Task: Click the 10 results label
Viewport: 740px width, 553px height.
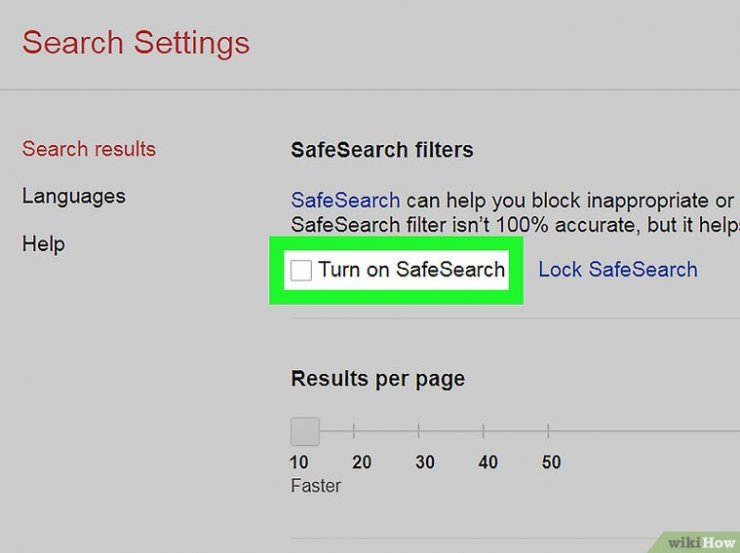Action: pos(299,462)
